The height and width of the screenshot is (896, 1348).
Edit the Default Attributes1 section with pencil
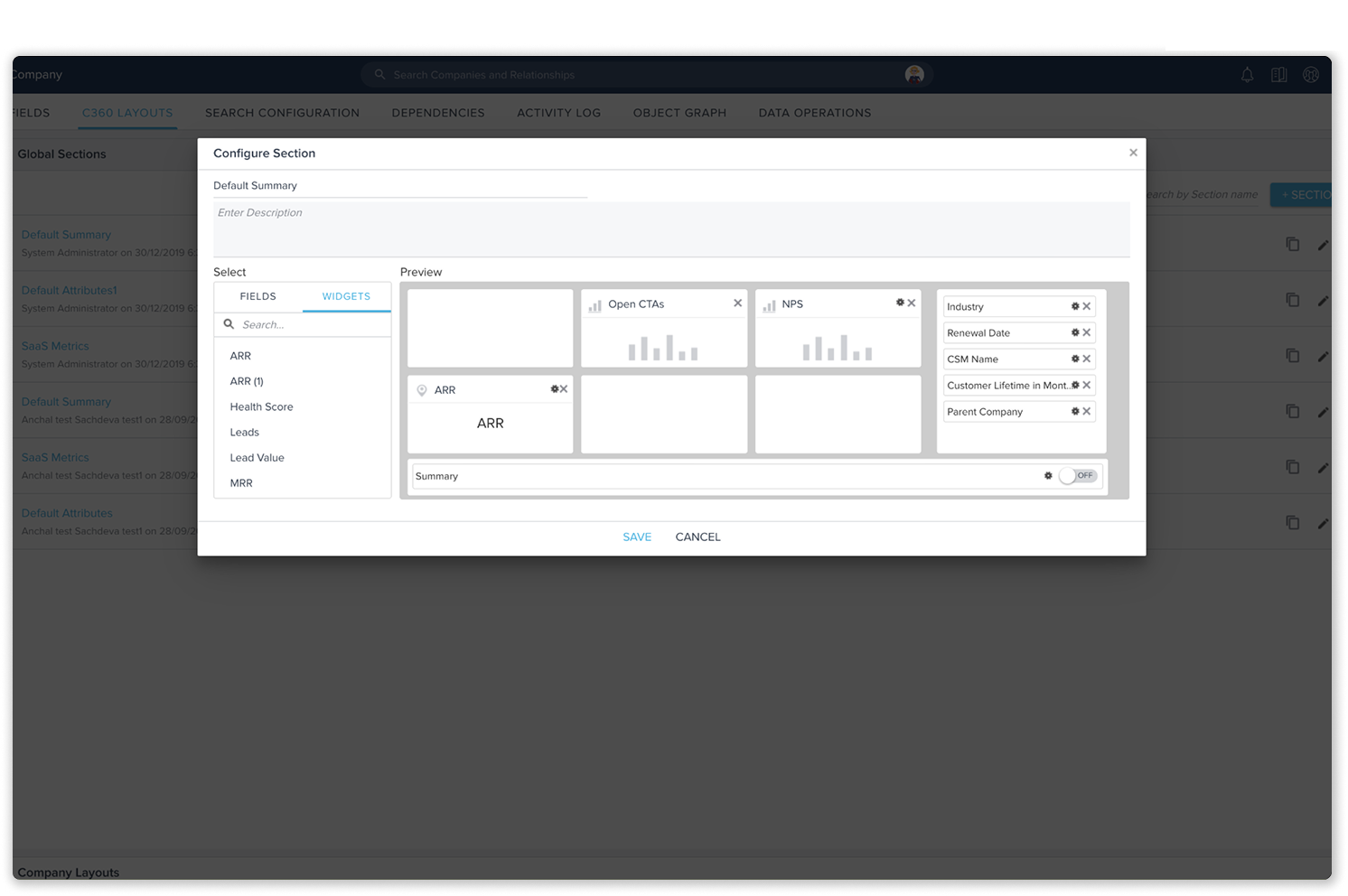pyautogui.click(x=1324, y=301)
